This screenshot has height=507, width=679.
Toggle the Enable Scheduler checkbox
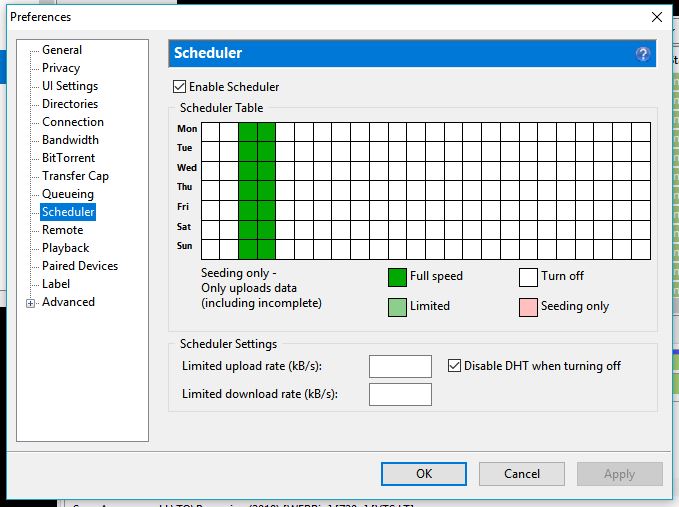tap(179, 87)
